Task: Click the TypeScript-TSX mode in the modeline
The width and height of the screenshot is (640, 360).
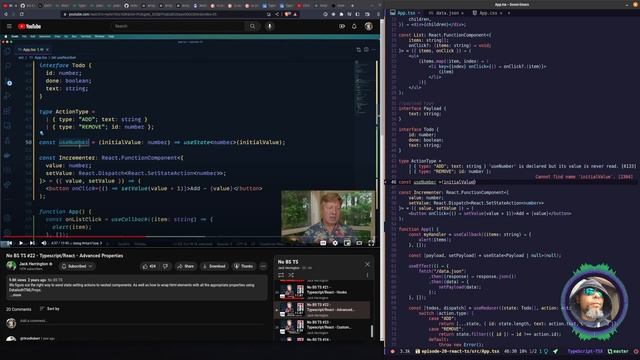Action: tap(585, 351)
